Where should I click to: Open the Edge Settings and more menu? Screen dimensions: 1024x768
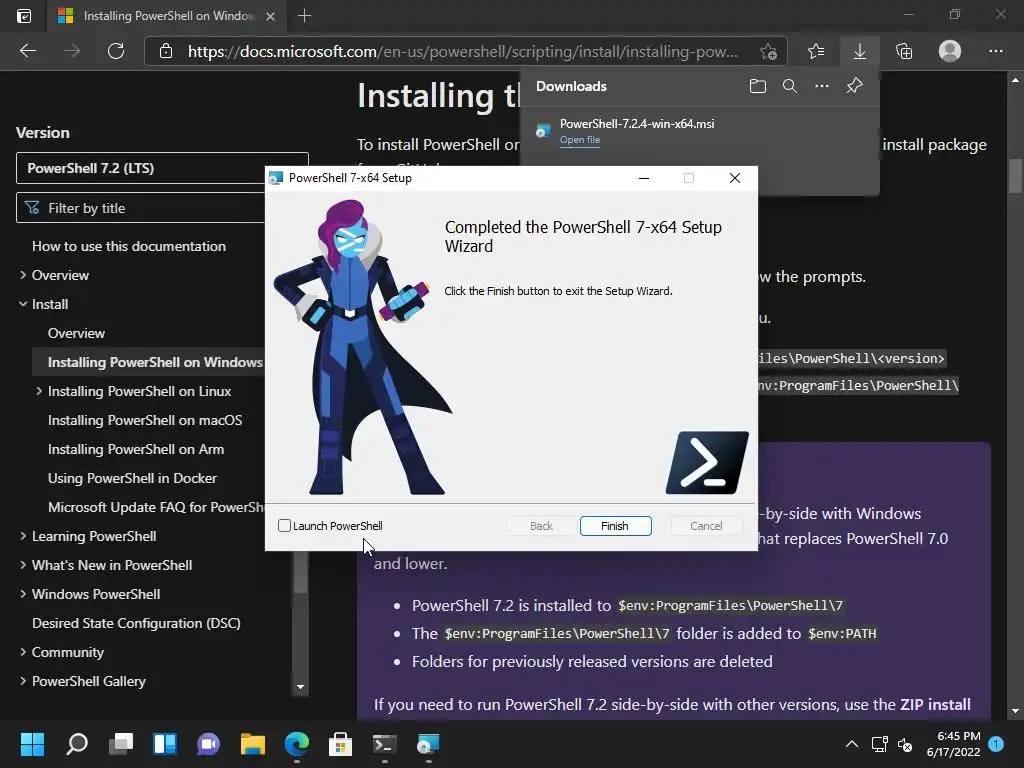(x=995, y=51)
